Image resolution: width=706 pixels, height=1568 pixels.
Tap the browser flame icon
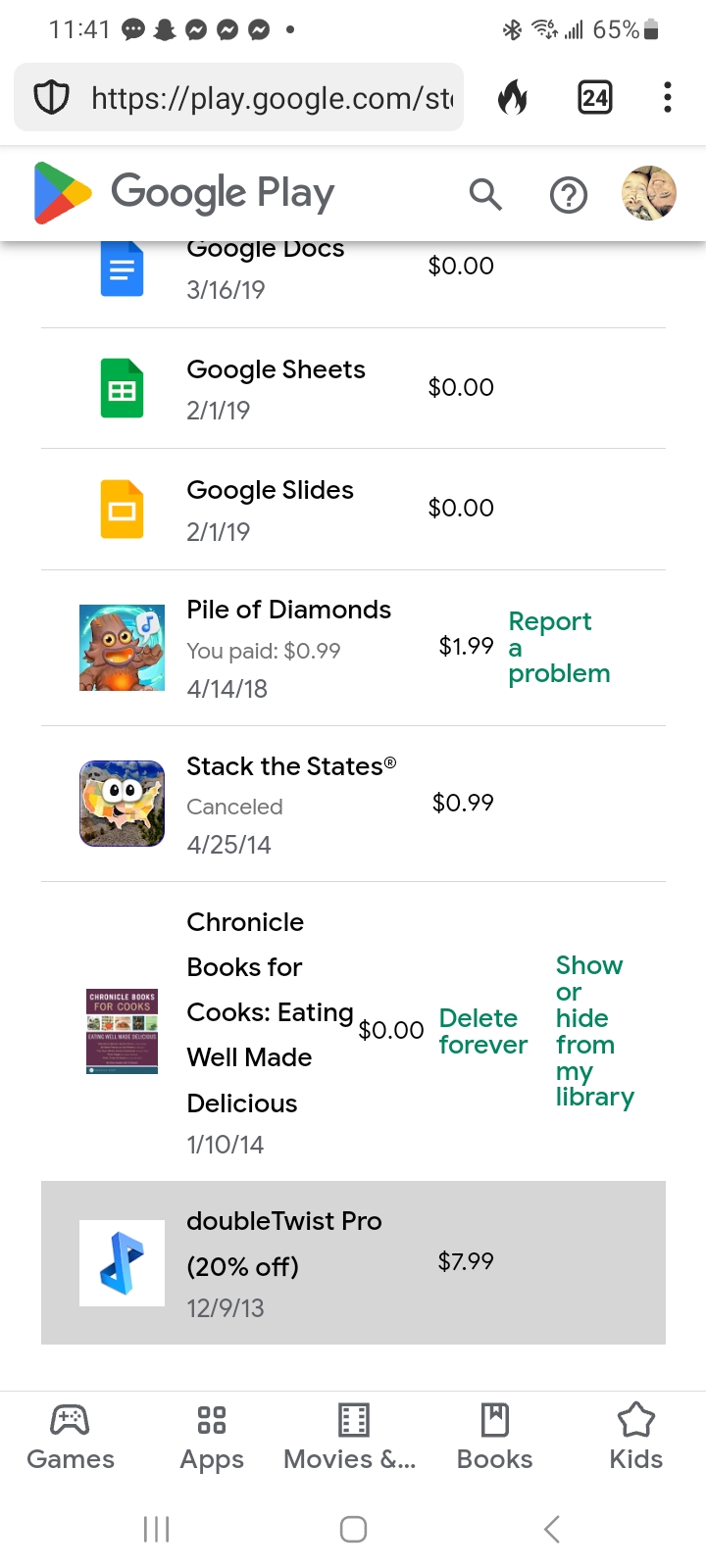[512, 98]
